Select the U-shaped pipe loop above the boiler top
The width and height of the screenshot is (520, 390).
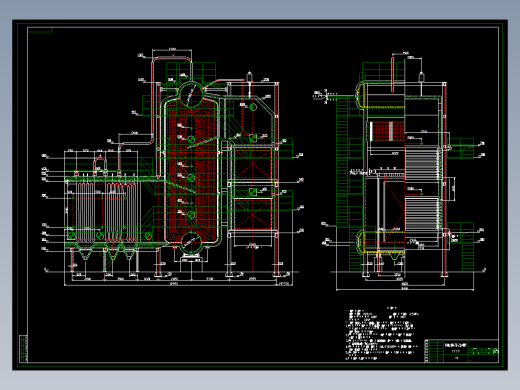tap(172, 70)
